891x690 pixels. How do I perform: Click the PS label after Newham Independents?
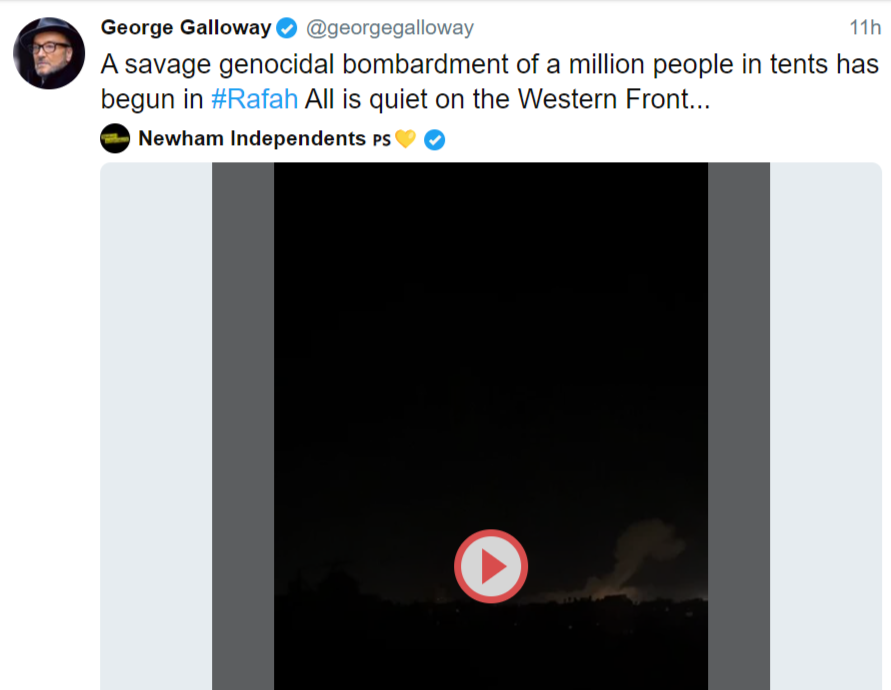click(x=381, y=139)
